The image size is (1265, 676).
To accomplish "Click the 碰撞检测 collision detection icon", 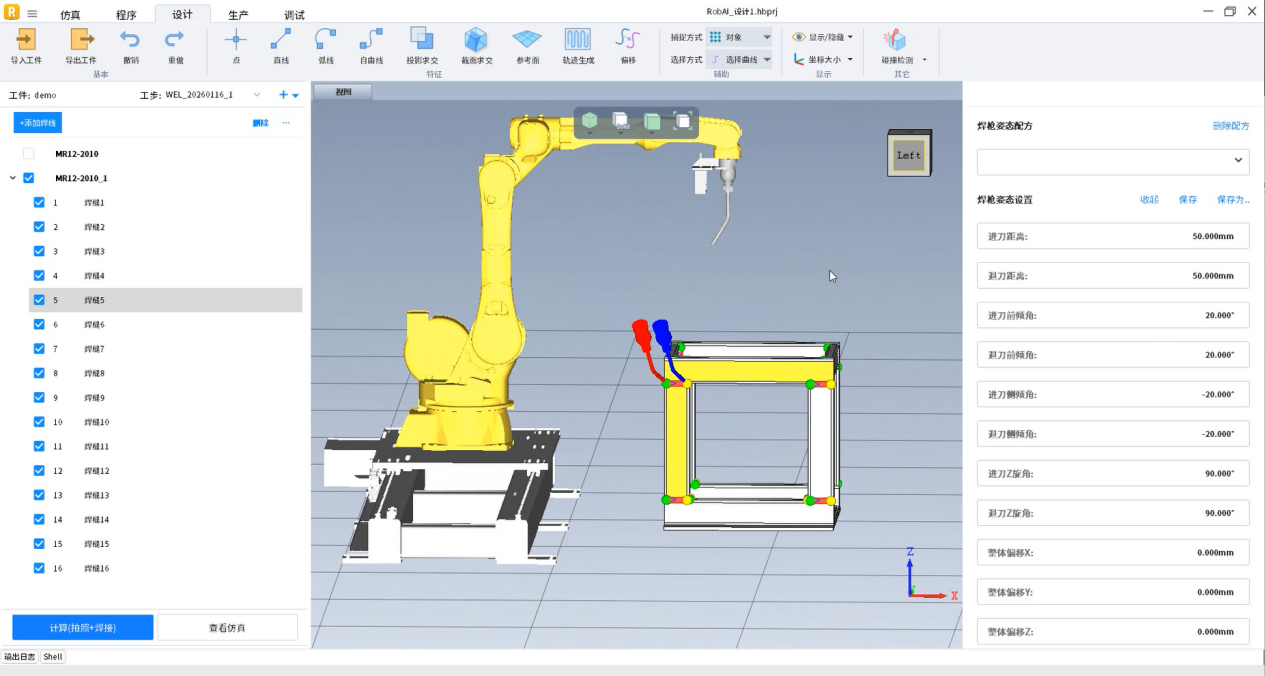I will coord(894,40).
